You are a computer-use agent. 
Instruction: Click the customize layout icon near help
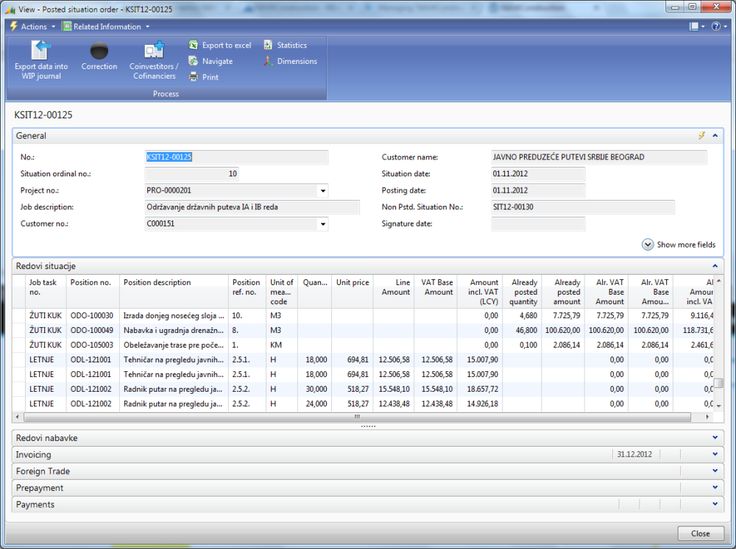click(694, 27)
